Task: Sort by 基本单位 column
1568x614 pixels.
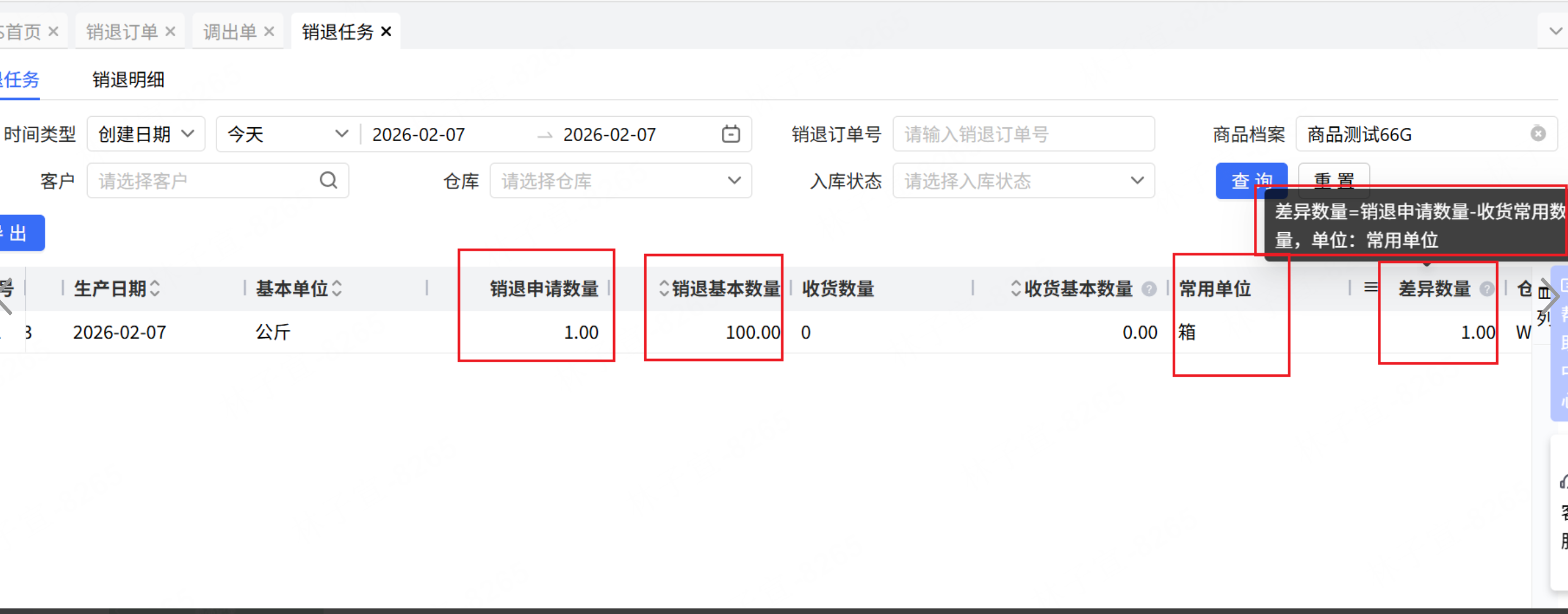Action: [337, 288]
